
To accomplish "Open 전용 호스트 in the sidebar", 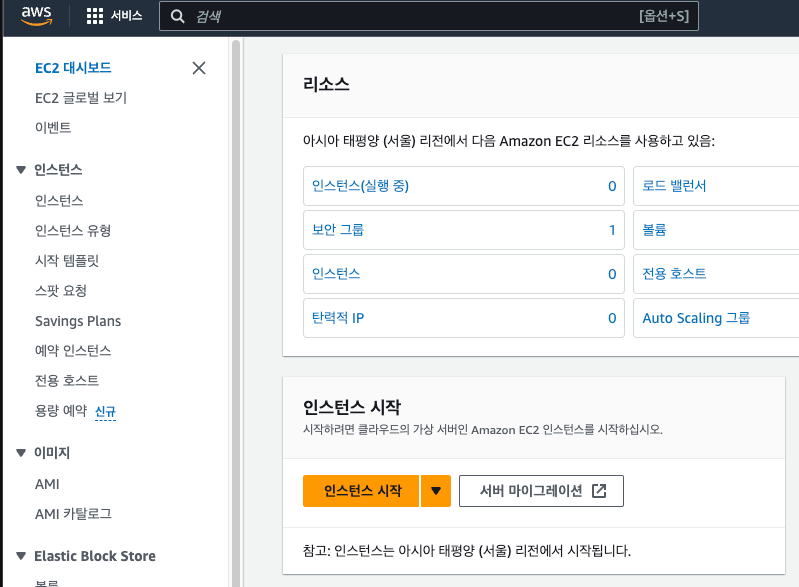I will 67,381.
